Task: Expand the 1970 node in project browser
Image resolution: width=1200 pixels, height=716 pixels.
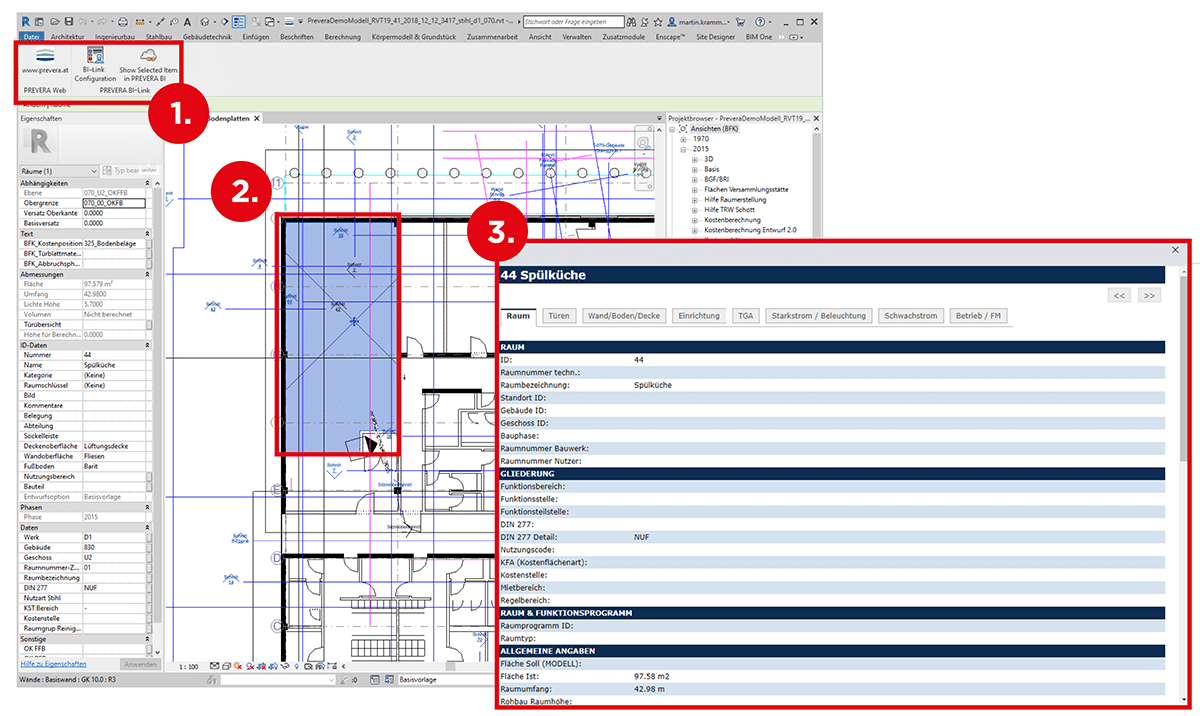Action: click(x=684, y=140)
